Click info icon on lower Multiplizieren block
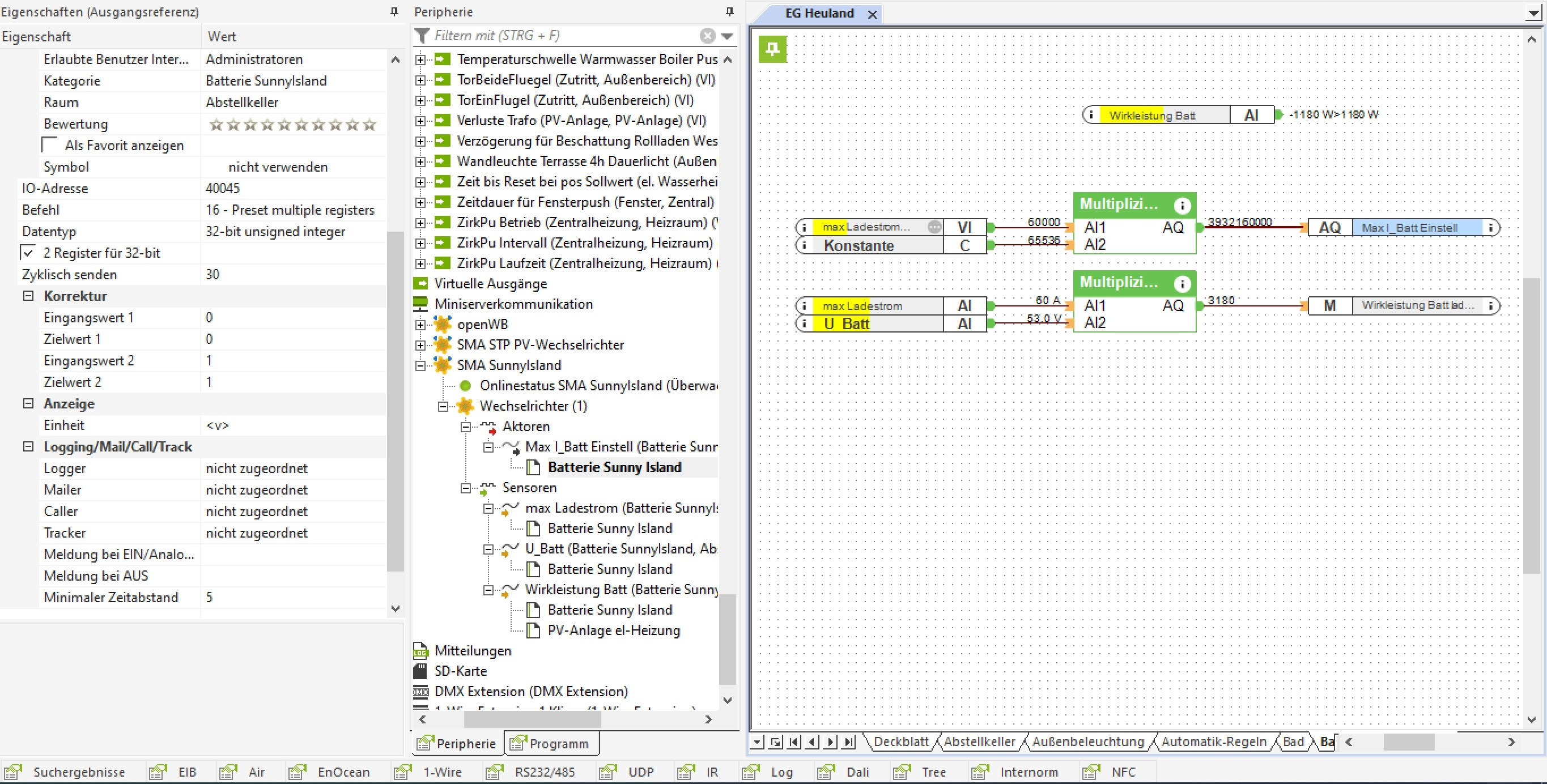The image size is (1547, 784). (1181, 284)
